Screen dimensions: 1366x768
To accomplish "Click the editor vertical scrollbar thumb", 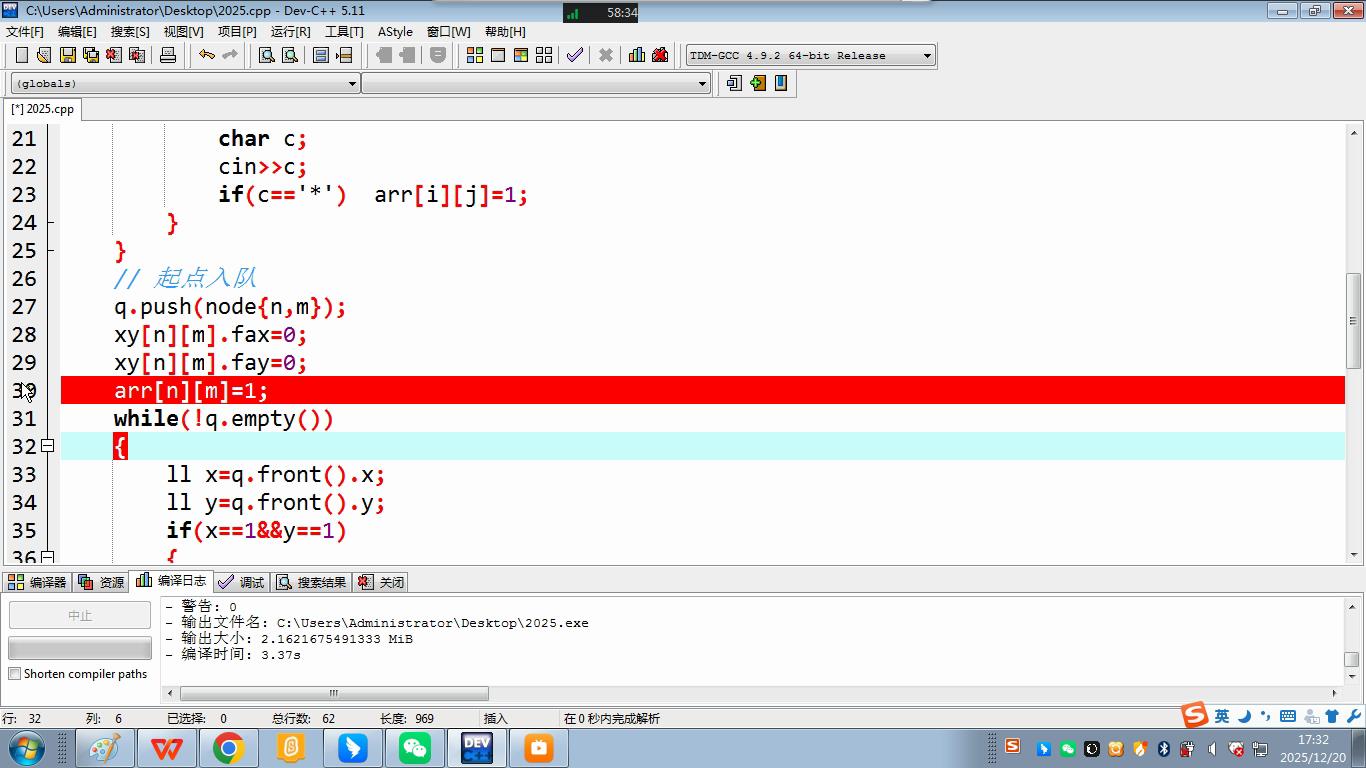I will [1354, 321].
